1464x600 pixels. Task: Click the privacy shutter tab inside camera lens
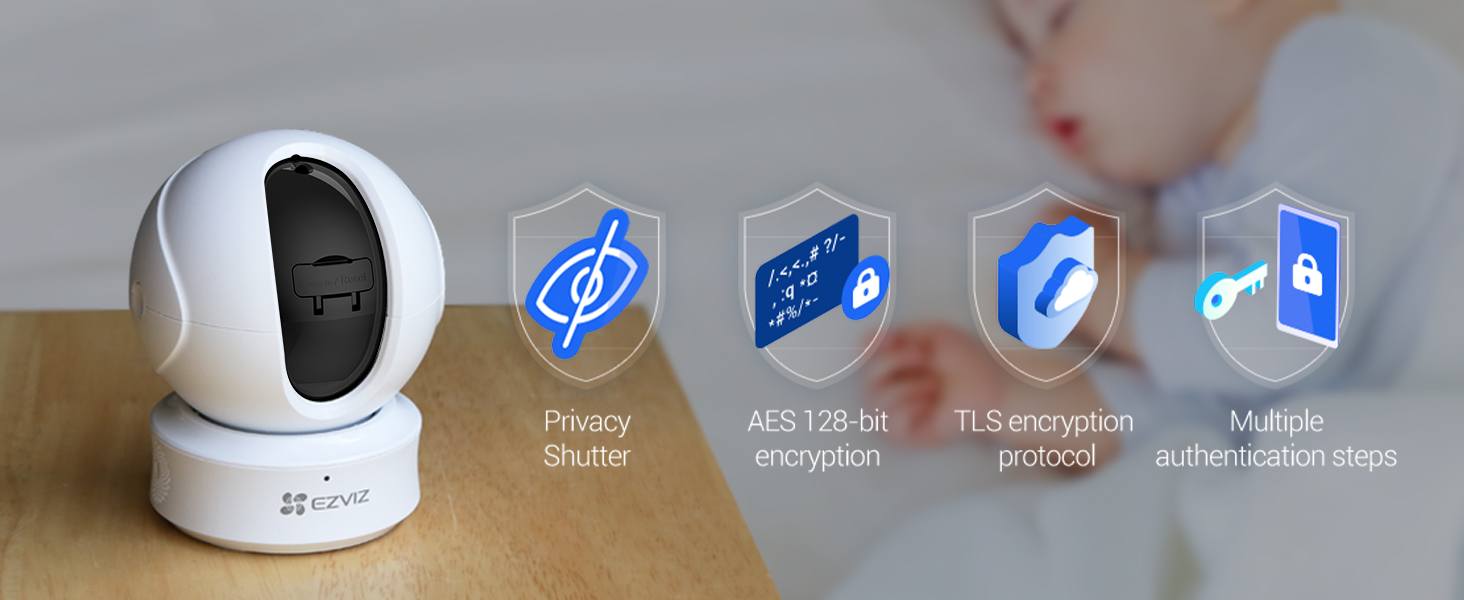click(x=337, y=285)
